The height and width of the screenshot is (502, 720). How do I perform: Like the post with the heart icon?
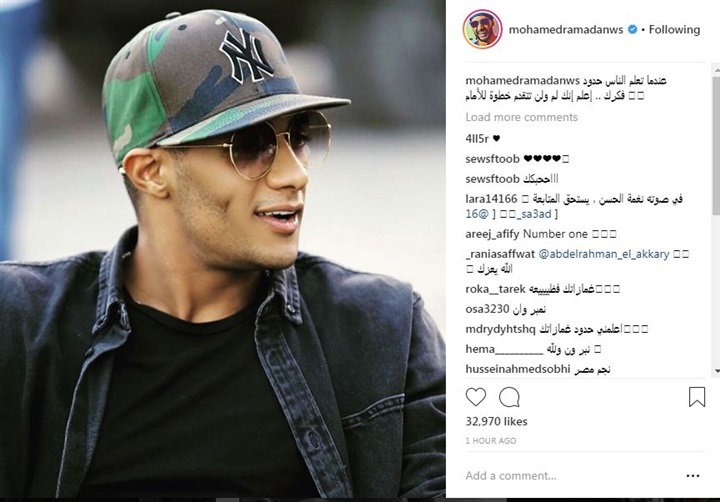click(x=476, y=397)
